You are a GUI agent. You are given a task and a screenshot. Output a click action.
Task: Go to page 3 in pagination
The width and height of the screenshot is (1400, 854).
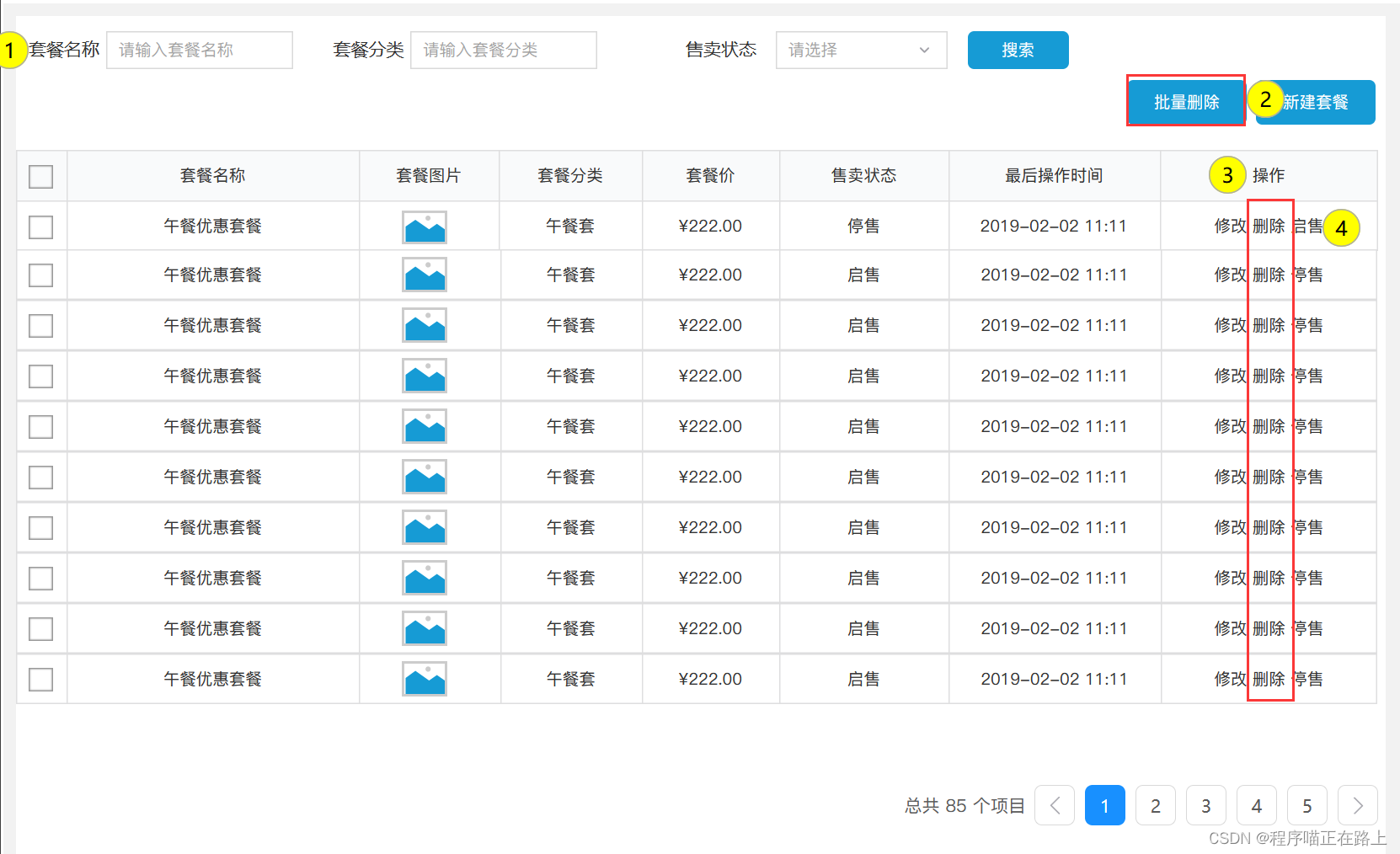click(1205, 805)
